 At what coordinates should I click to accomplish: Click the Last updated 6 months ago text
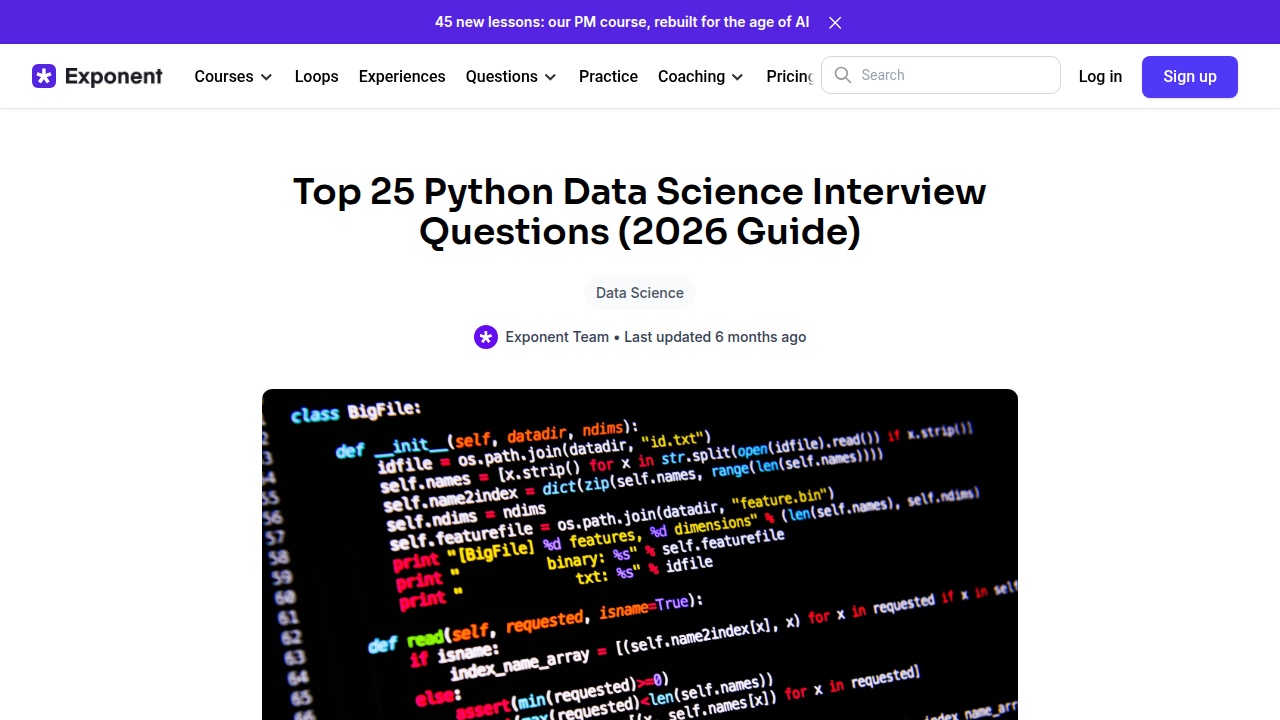(x=715, y=337)
